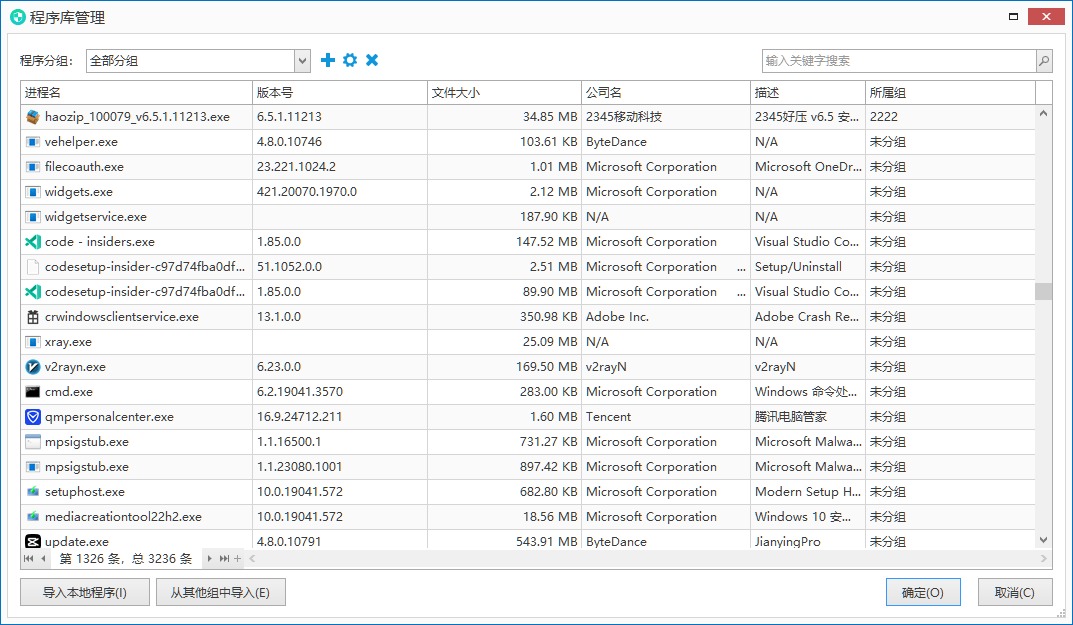1073x625 pixels.
Task: Click the 25.09 MB size cell
Action: pyautogui.click(x=504, y=342)
